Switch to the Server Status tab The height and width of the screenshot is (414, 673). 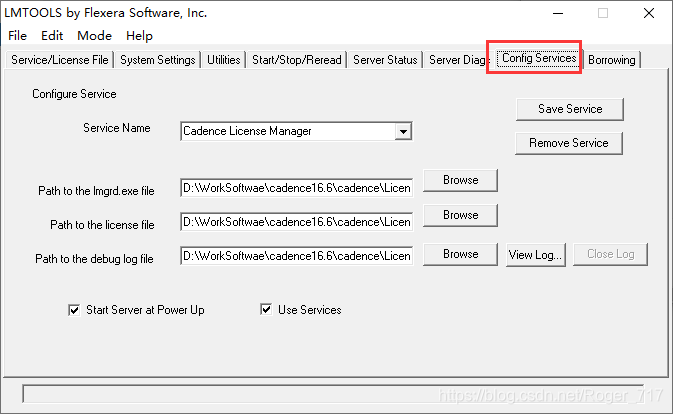[385, 60]
